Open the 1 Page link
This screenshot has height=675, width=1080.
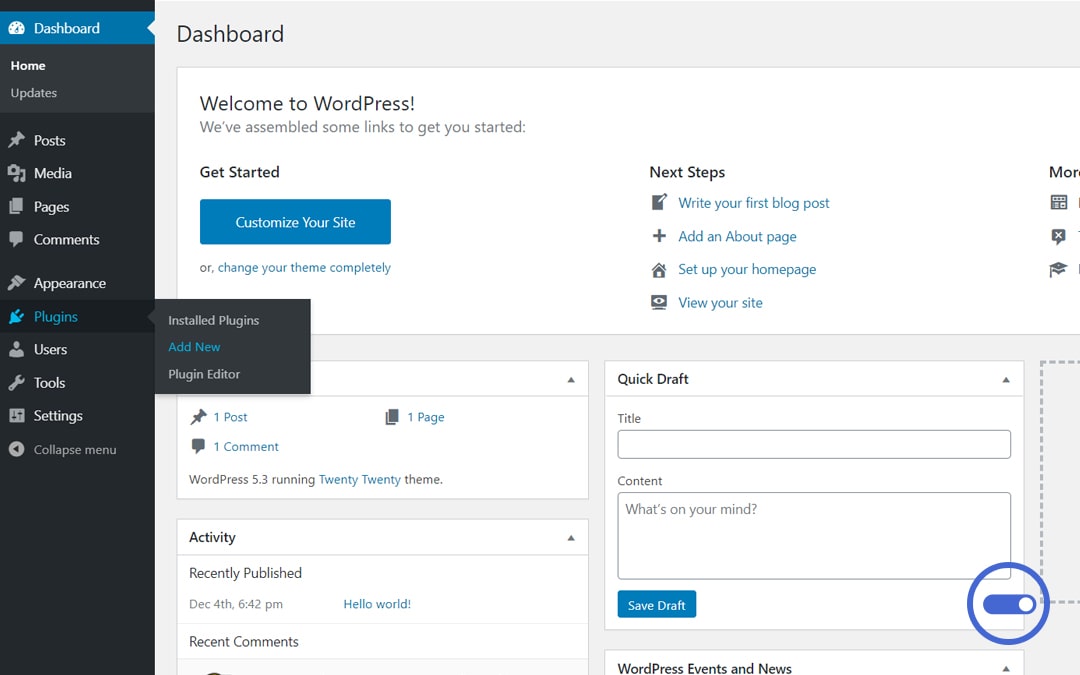coord(426,417)
